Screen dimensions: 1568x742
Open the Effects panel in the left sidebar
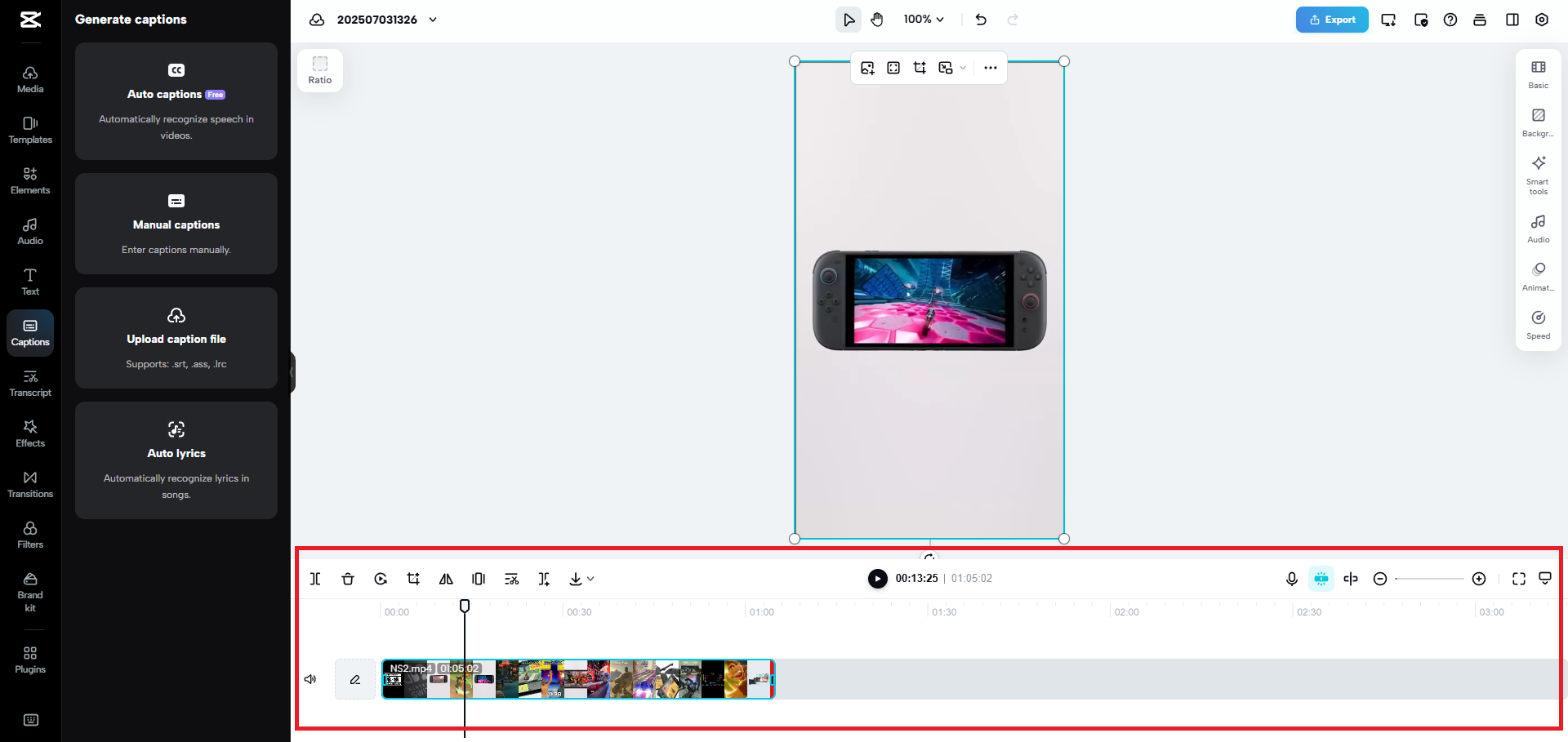tap(30, 433)
